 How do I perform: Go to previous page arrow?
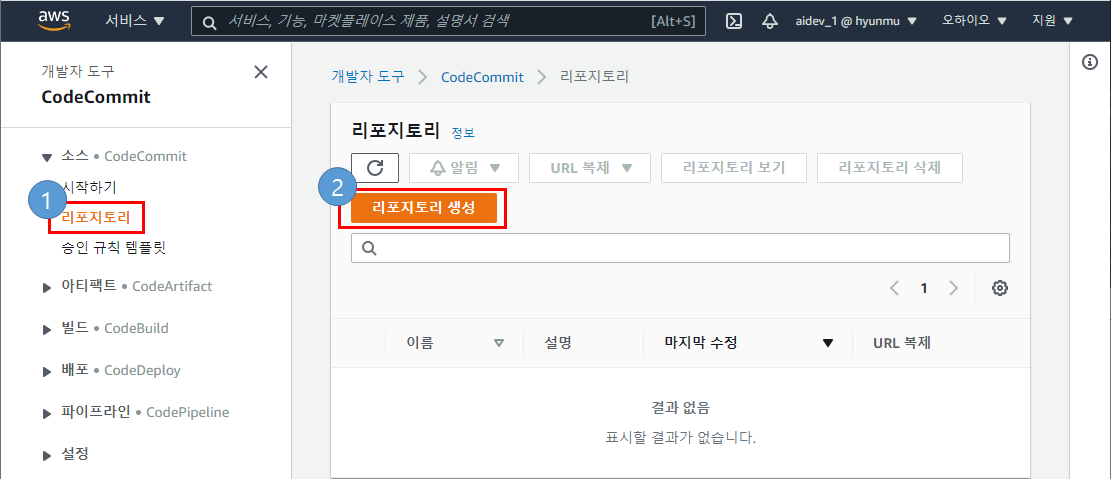click(x=894, y=288)
